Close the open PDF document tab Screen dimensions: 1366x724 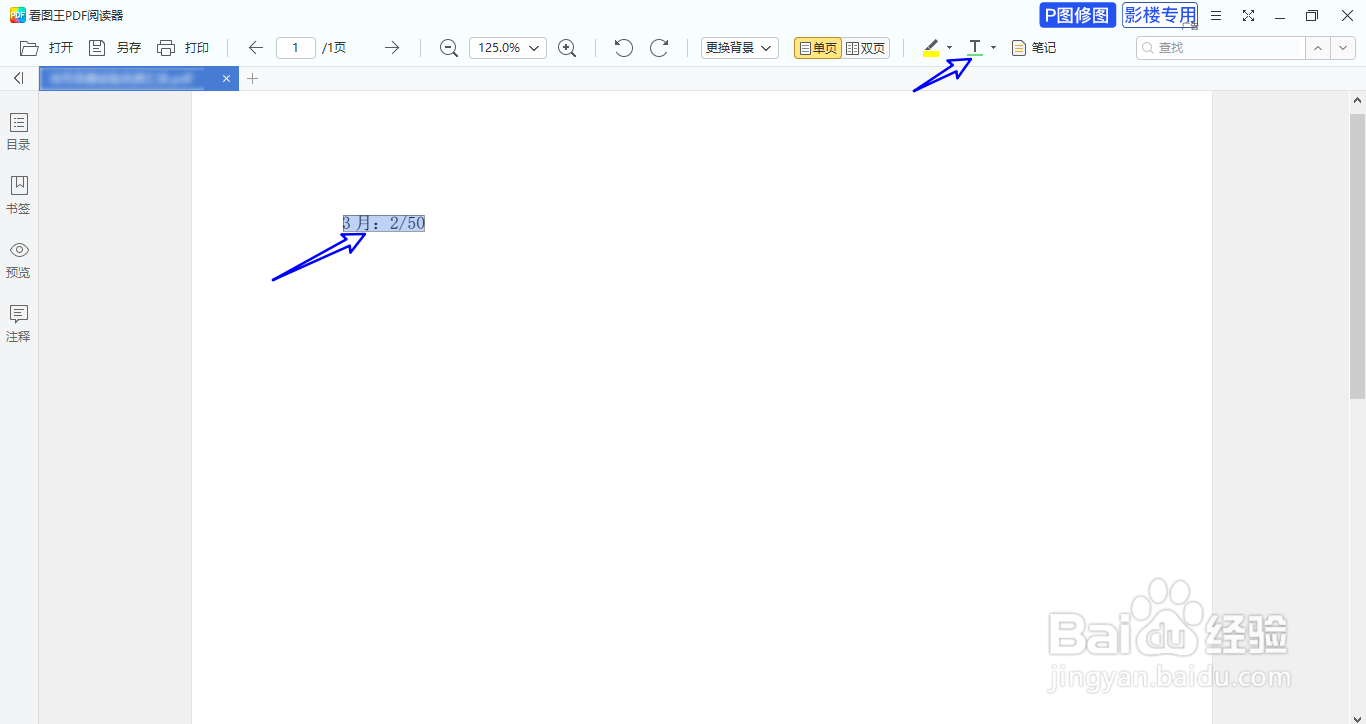(226, 78)
